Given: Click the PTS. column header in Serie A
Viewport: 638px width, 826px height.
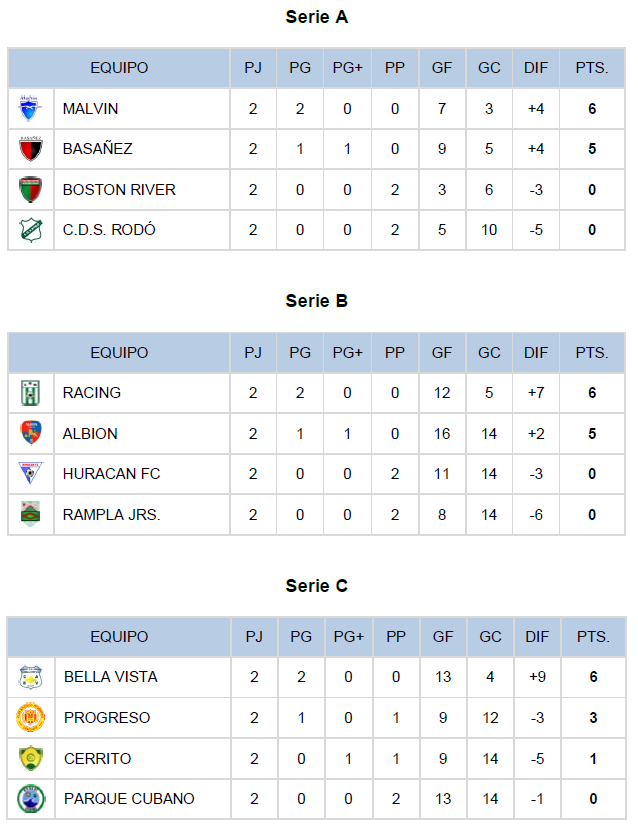Looking at the screenshot, I should tap(592, 68).
